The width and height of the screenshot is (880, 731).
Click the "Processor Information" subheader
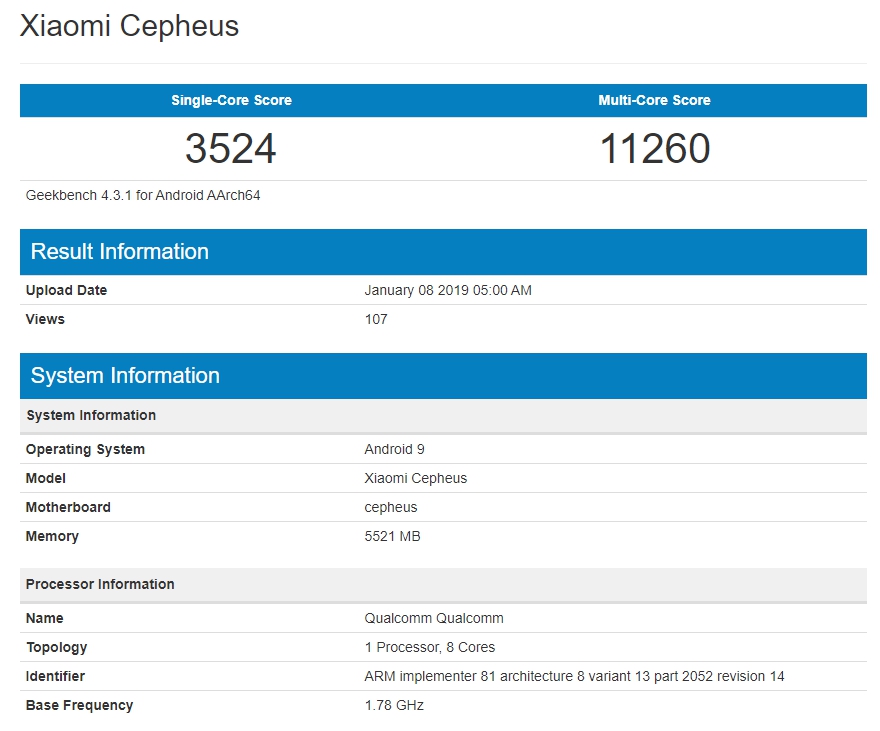click(443, 585)
